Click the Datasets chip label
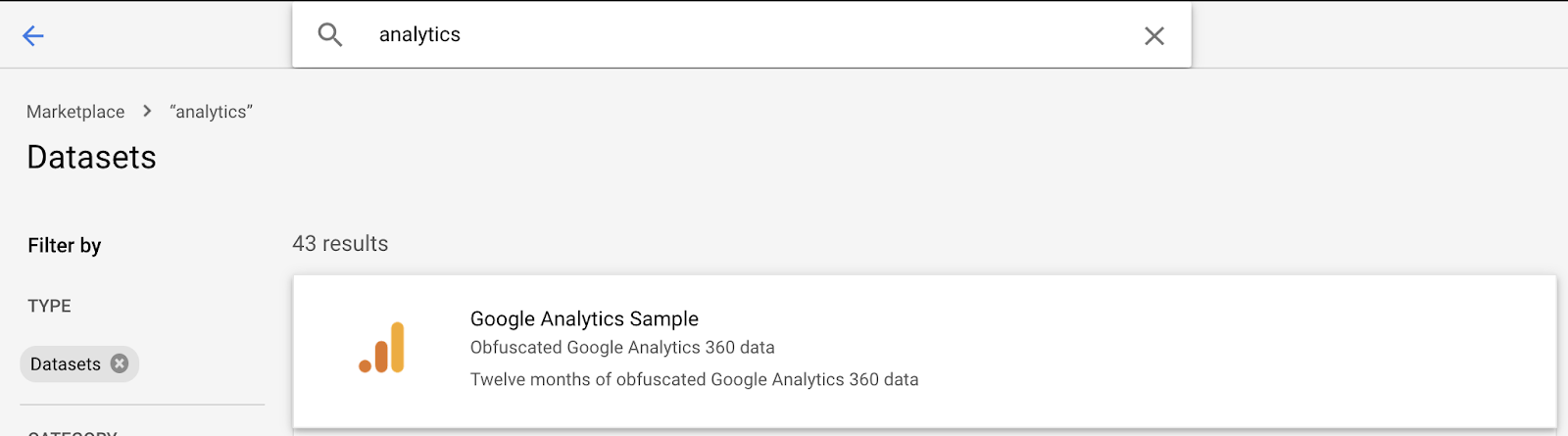The height and width of the screenshot is (436, 1568). click(65, 364)
